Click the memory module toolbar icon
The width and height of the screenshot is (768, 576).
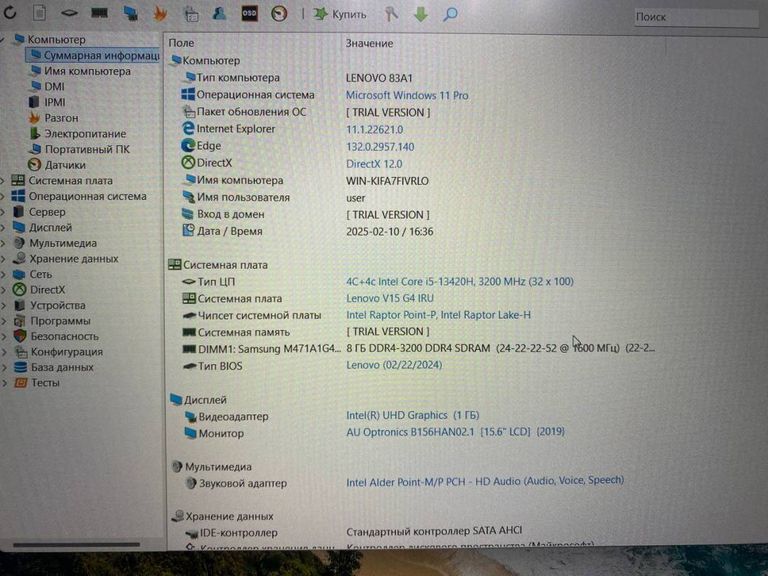click(100, 13)
